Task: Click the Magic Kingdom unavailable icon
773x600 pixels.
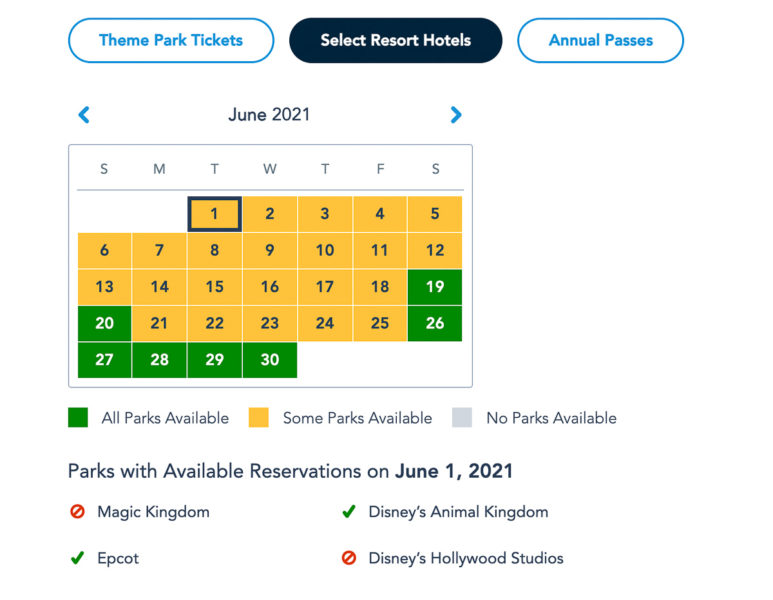Action: point(77,512)
